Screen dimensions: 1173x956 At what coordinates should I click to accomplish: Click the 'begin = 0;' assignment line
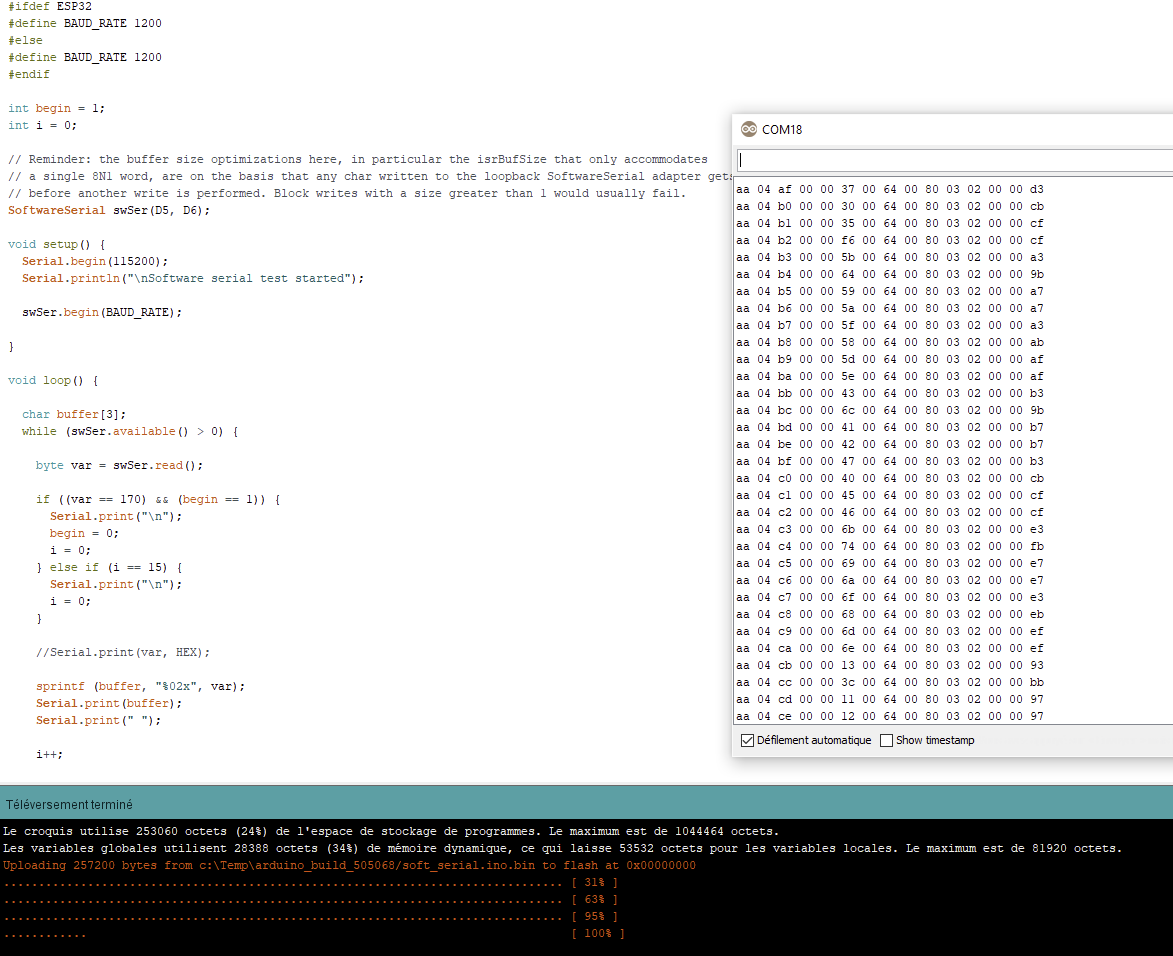tap(85, 533)
